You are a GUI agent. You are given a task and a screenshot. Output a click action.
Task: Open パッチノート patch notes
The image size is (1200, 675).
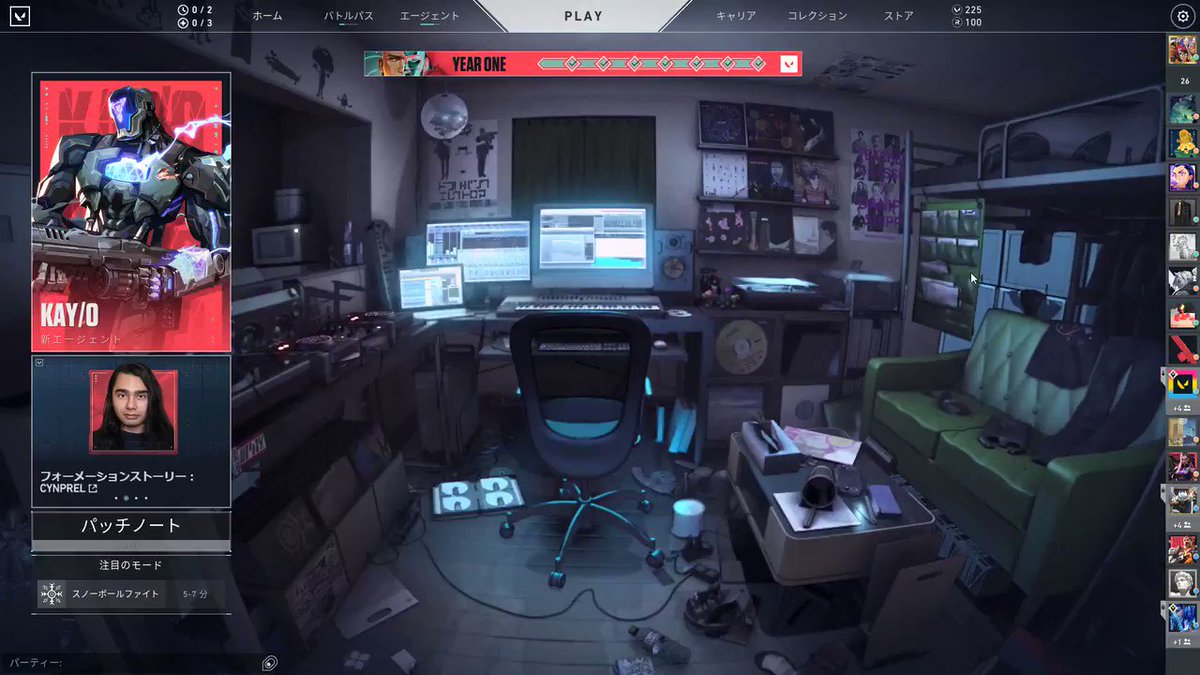click(x=131, y=525)
